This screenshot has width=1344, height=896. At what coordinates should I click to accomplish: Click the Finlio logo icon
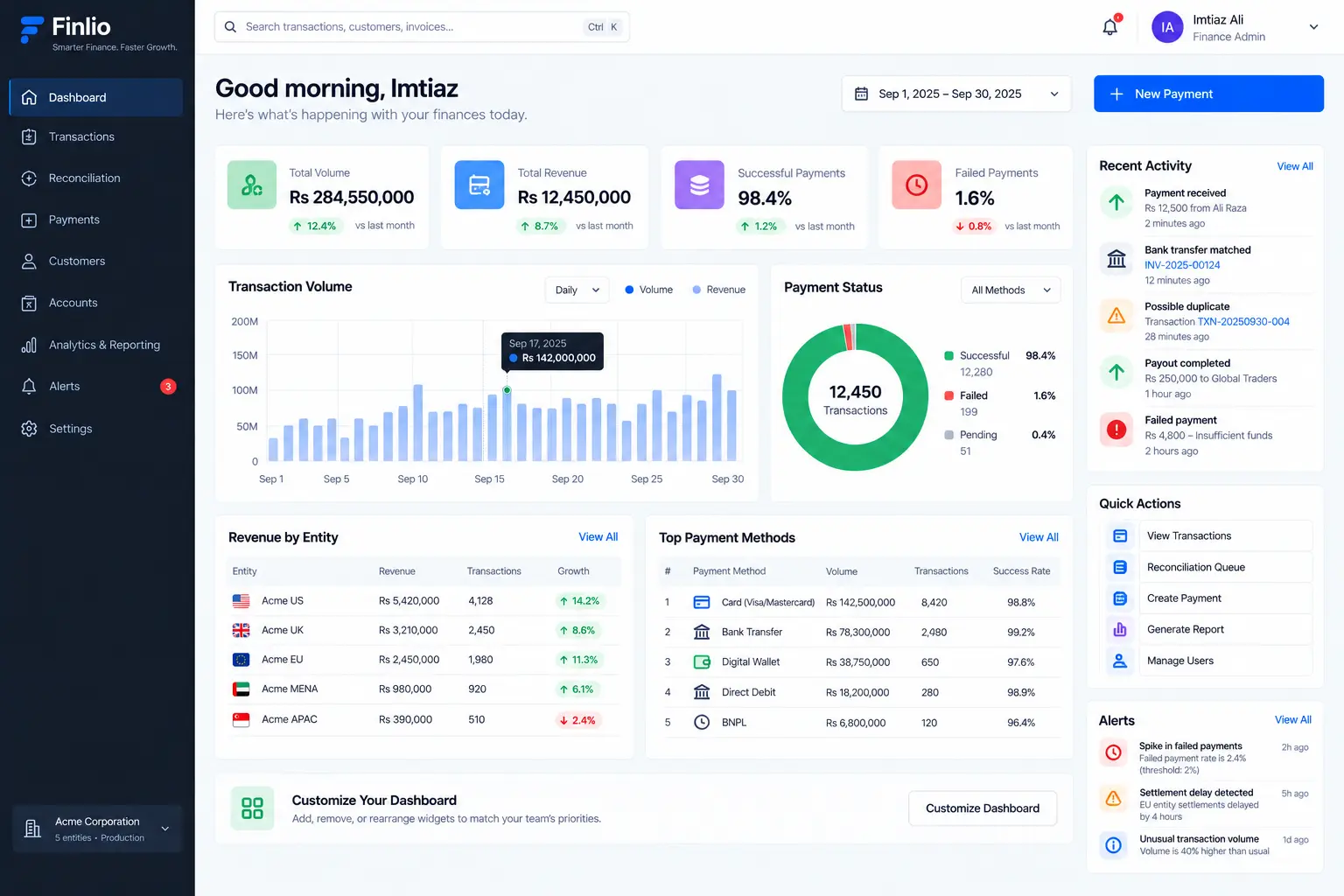(31, 30)
